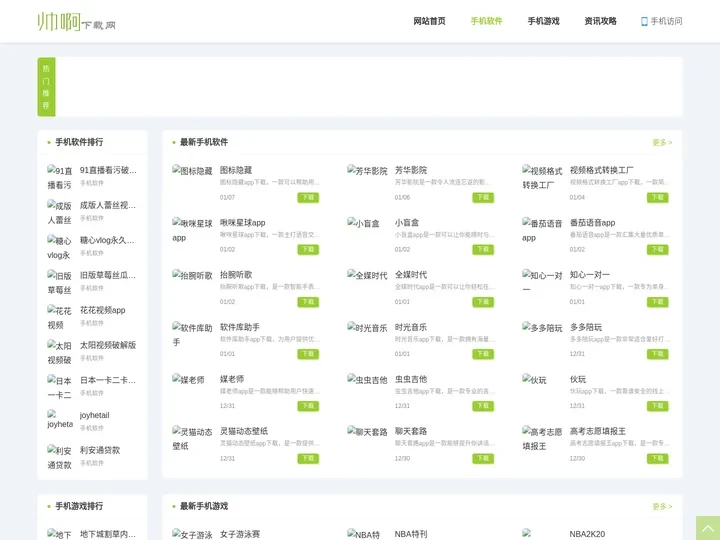The image size is (720, 540).
Task: Open the 伙玩 app thumbnail
Action: pos(534,380)
